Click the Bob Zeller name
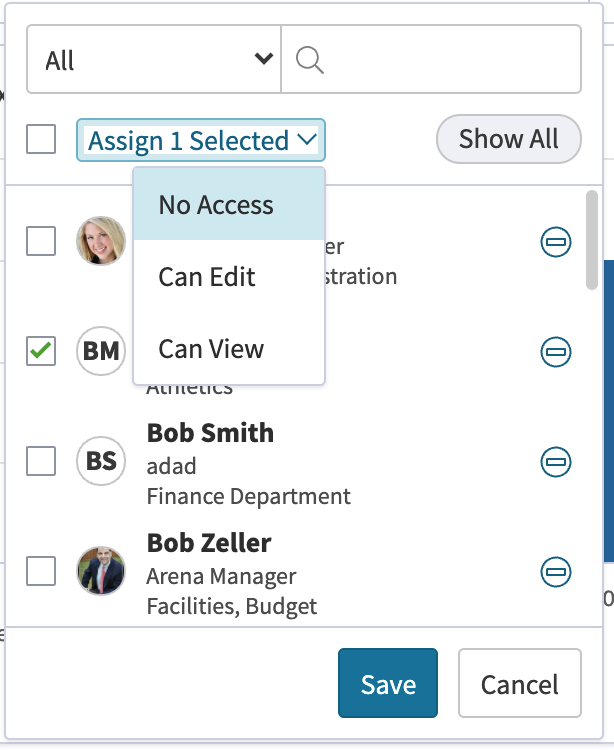 209,543
